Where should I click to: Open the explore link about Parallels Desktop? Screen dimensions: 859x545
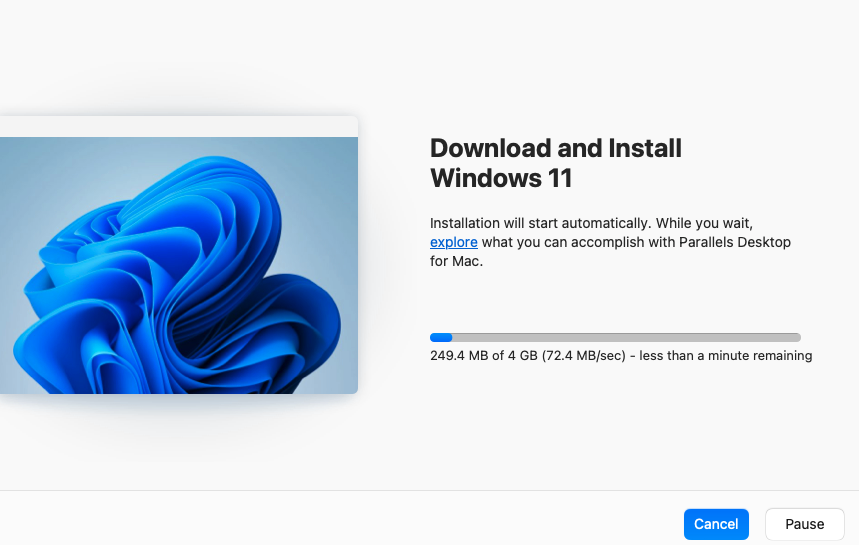(454, 242)
